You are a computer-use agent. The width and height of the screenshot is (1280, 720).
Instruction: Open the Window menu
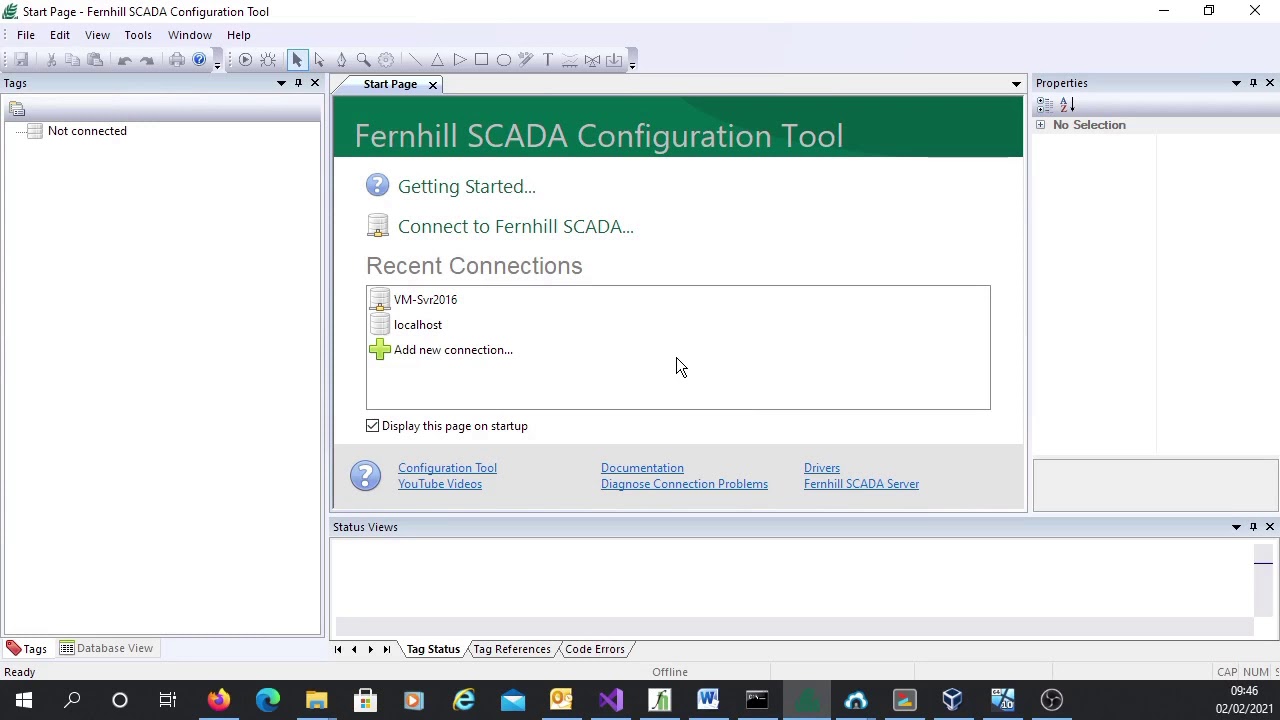click(x=190, y=35)
